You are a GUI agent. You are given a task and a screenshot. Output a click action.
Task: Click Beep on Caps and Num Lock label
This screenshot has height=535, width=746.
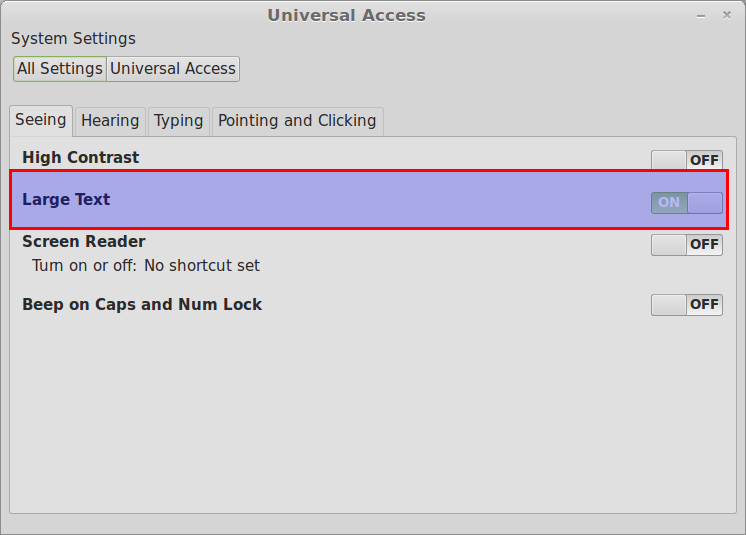coord(142,304)
